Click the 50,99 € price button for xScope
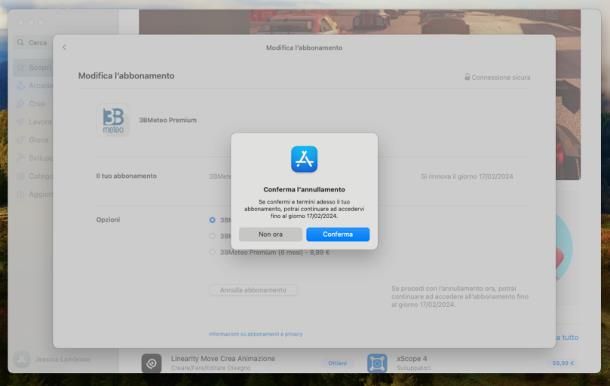Screen dimensions: 610x386 point(563,363)
